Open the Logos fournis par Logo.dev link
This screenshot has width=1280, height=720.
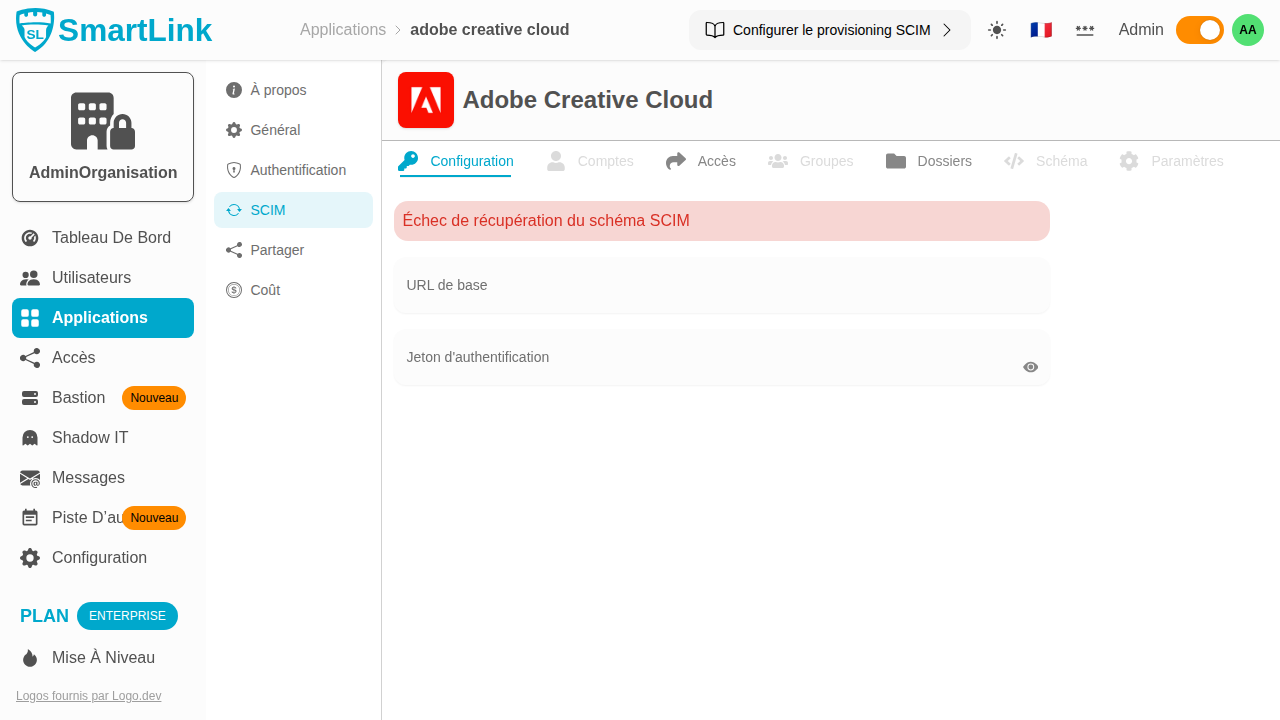coord(88,695)
